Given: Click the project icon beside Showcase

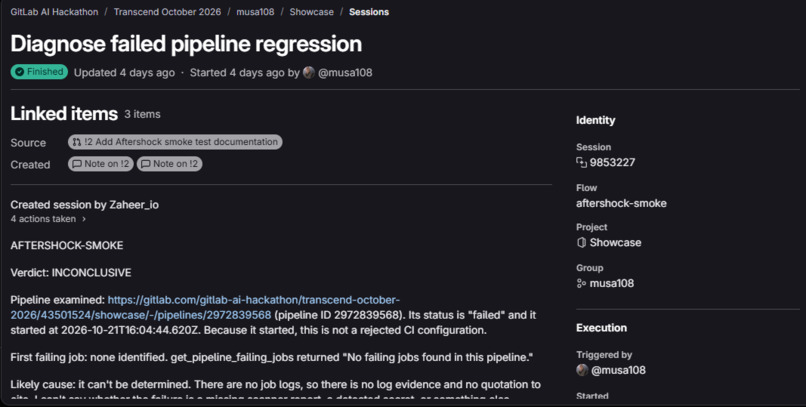Looking at the screenshot, I should tap(581, 243).
